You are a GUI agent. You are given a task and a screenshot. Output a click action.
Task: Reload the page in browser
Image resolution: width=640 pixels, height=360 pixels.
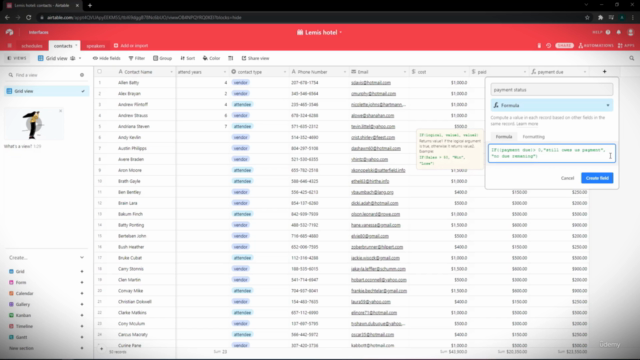tap(29, 18)
